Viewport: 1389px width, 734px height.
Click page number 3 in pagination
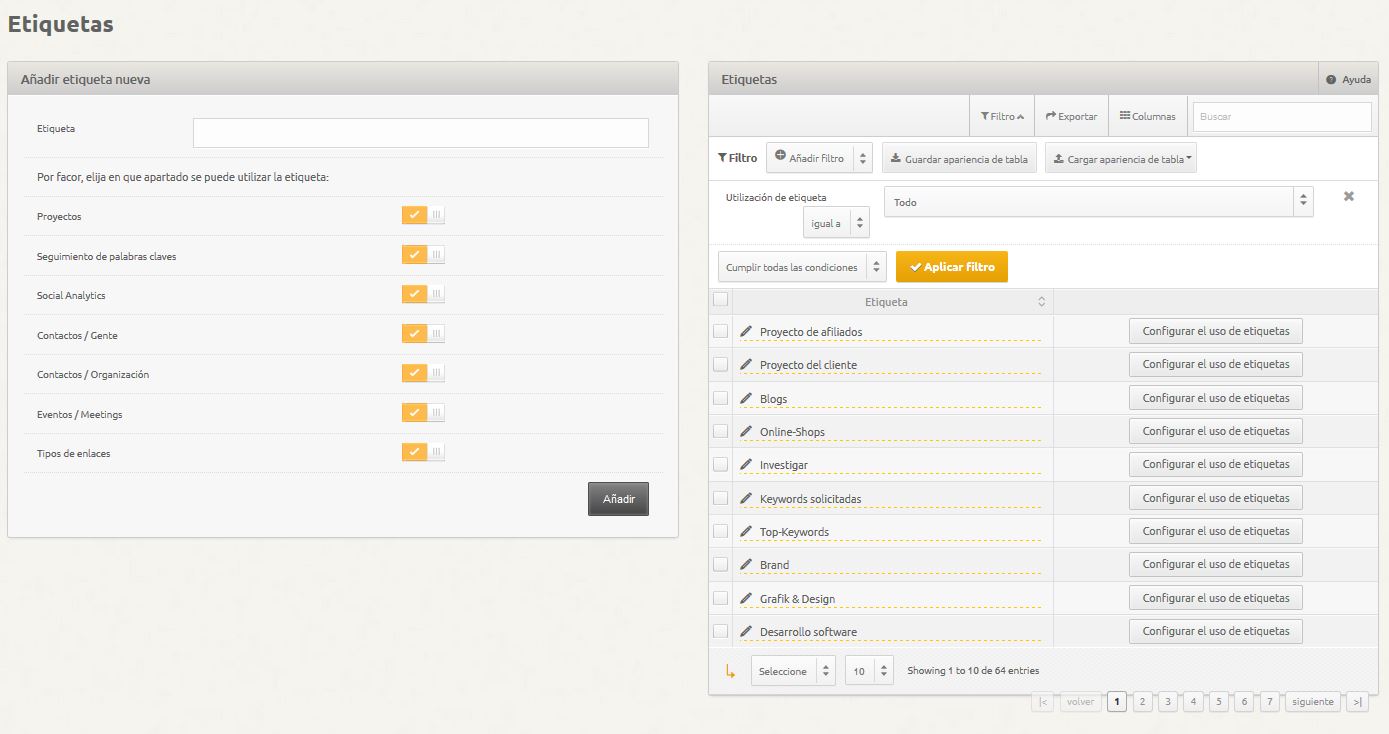point(1167,702)
